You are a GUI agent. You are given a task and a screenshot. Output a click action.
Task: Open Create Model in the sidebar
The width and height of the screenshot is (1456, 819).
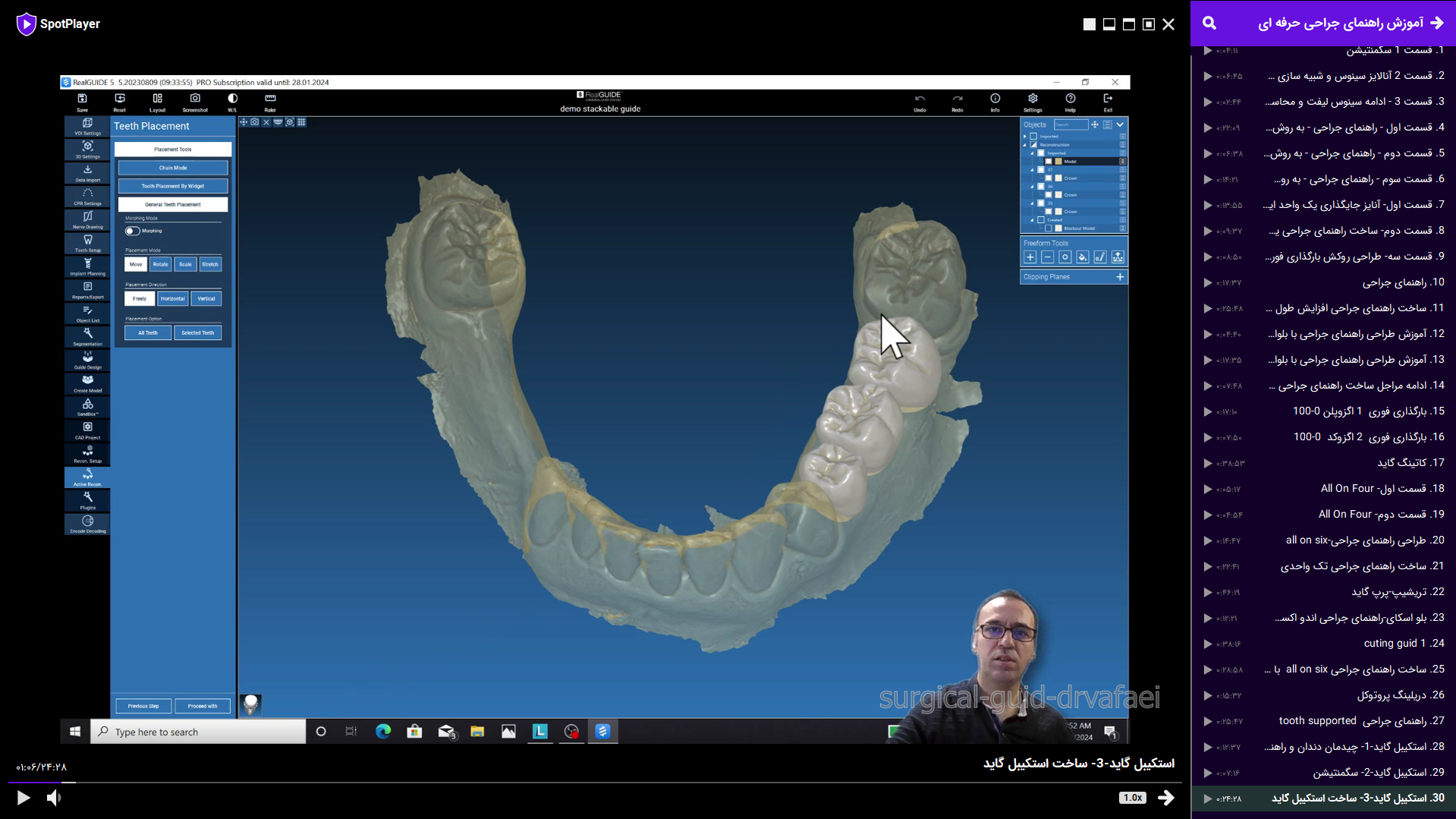click(87, 384)
